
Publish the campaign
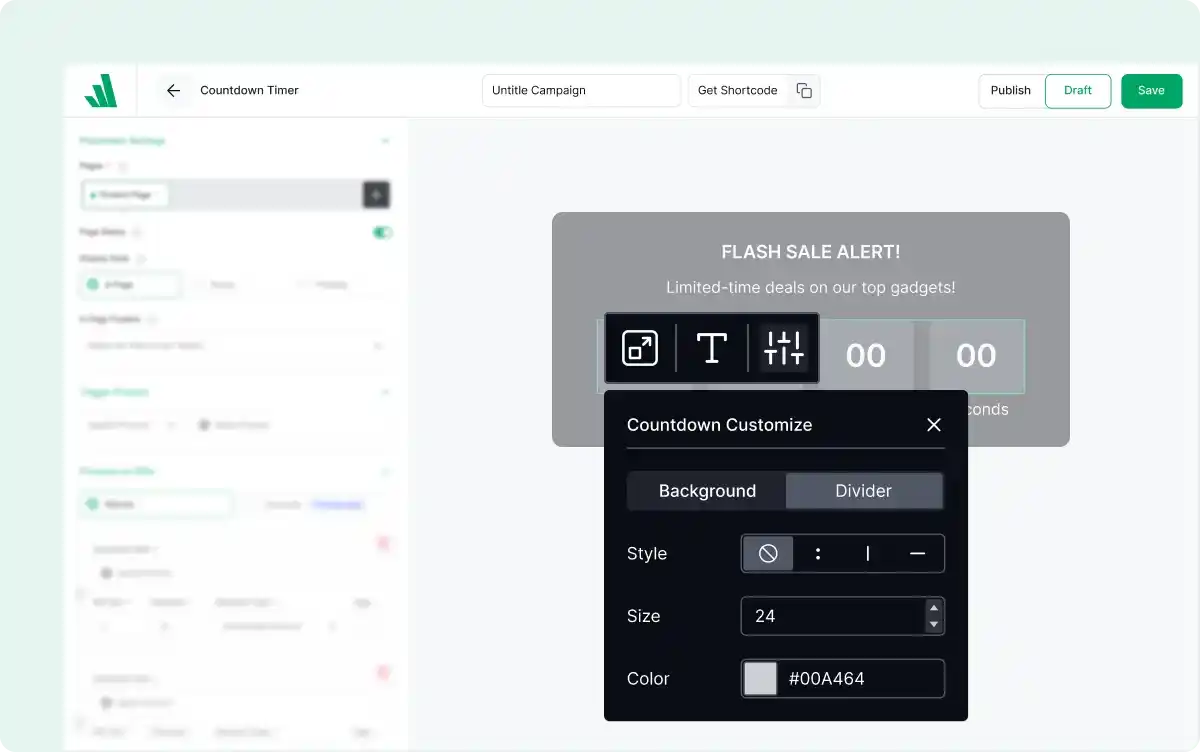tap(1010, 90)
